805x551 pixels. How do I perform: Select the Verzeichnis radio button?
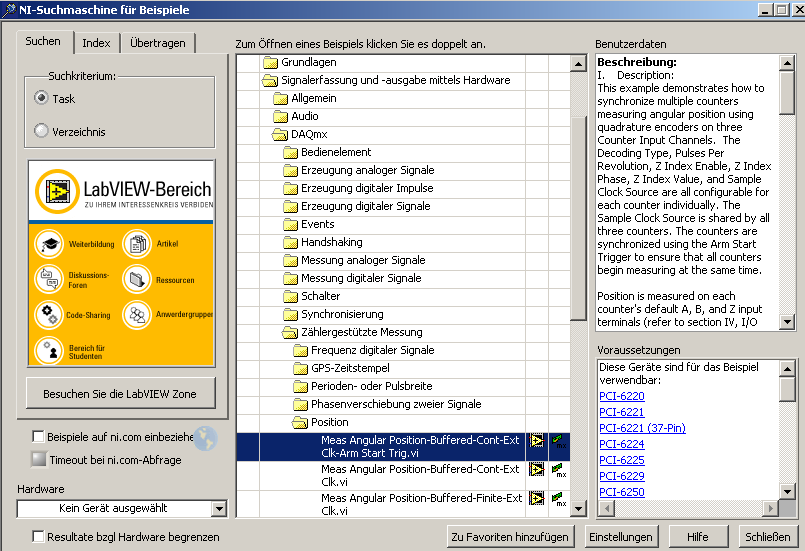point(42,131)
